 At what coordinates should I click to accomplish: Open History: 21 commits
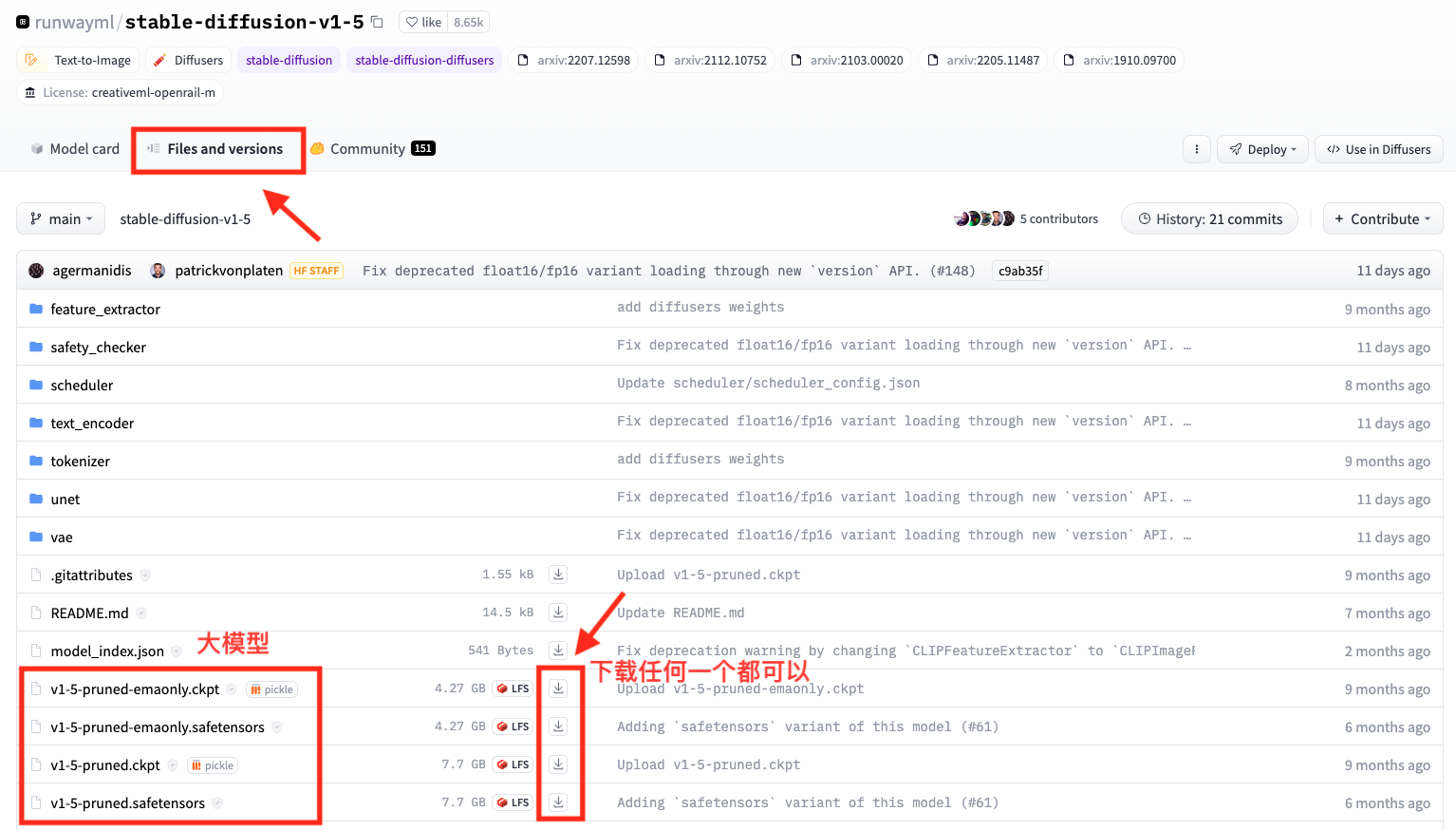click(1209, 218)
